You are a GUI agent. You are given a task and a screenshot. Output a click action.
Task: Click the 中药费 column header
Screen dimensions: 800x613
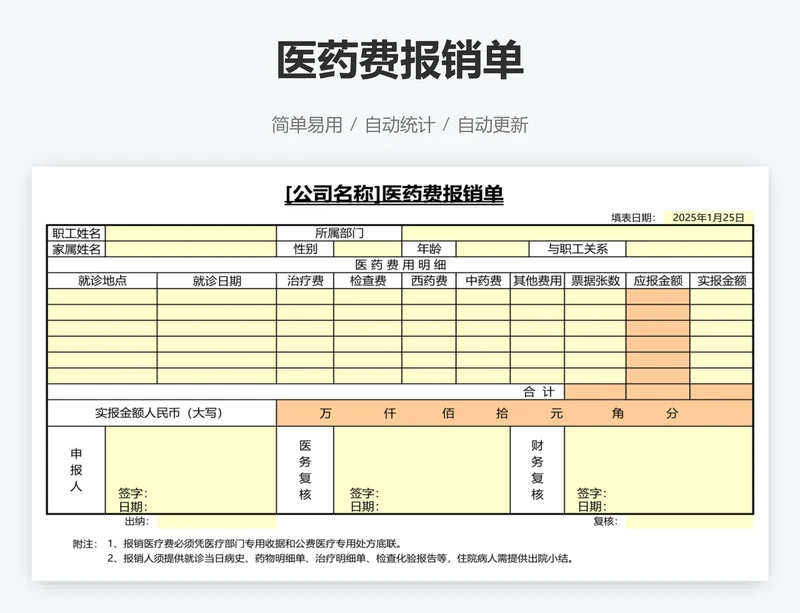(483, 281)
